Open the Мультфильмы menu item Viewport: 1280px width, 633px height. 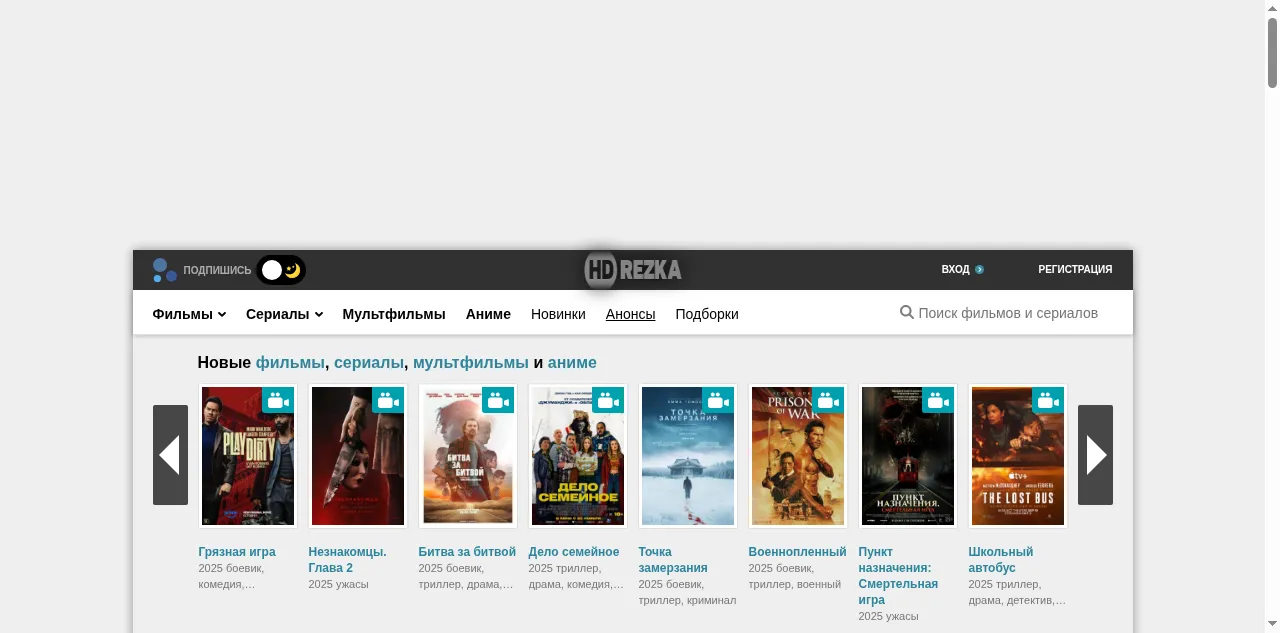(x=394, y=314)
